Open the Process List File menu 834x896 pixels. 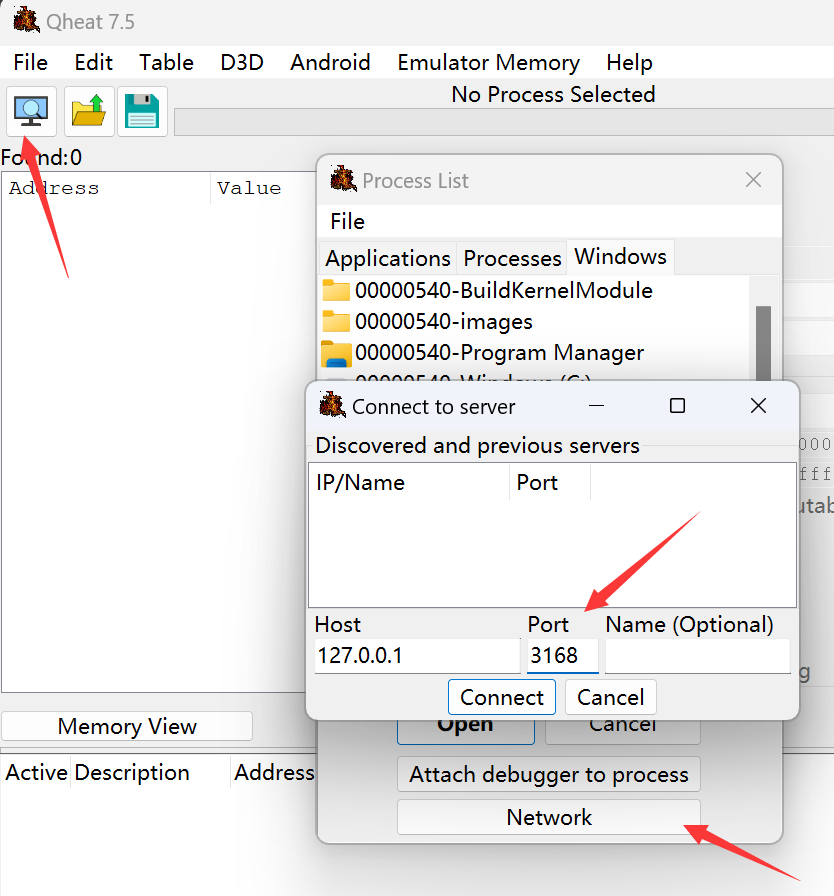(x=347, y=221)
